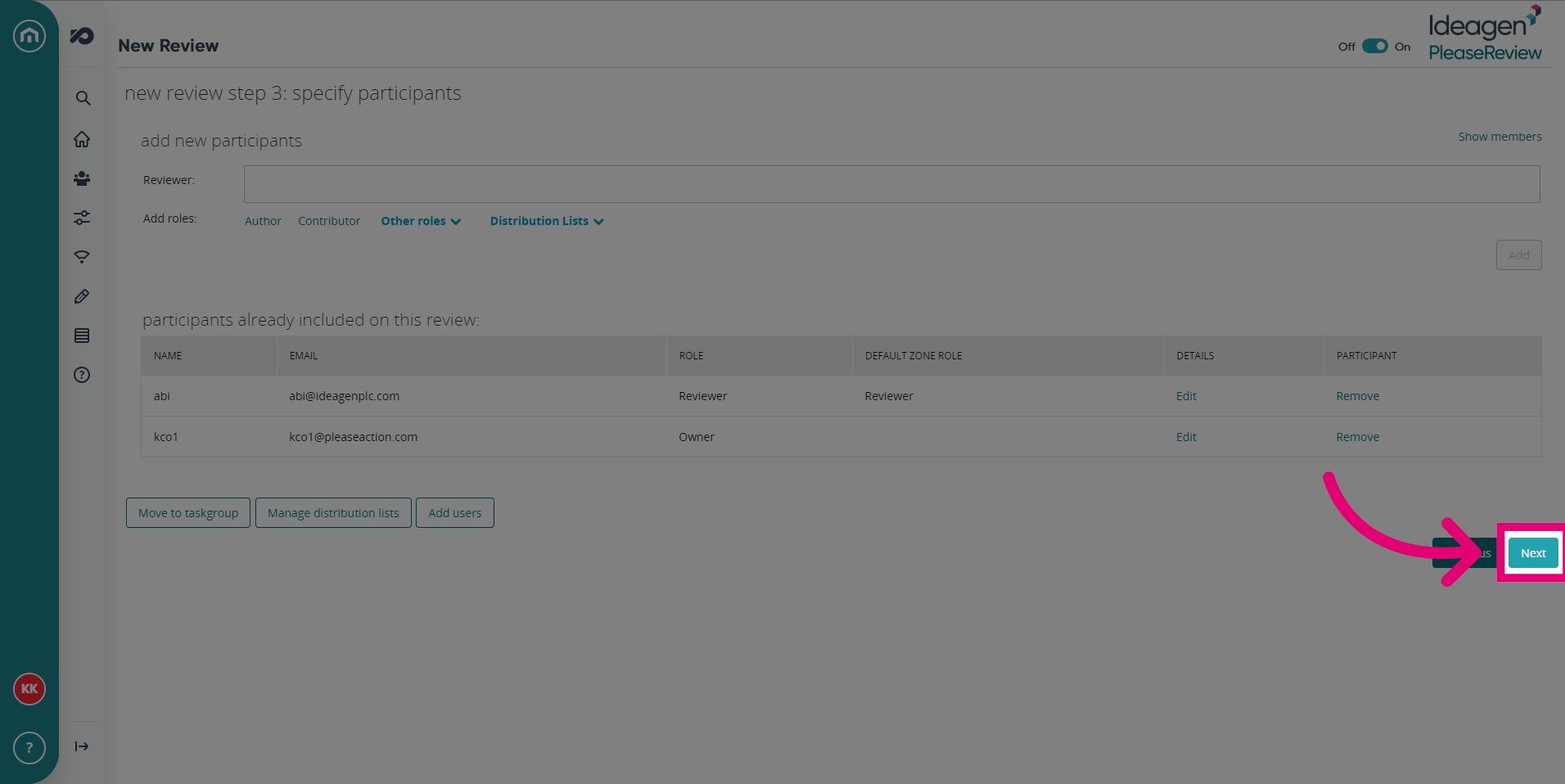Select the NAME column header

(168, 356)
